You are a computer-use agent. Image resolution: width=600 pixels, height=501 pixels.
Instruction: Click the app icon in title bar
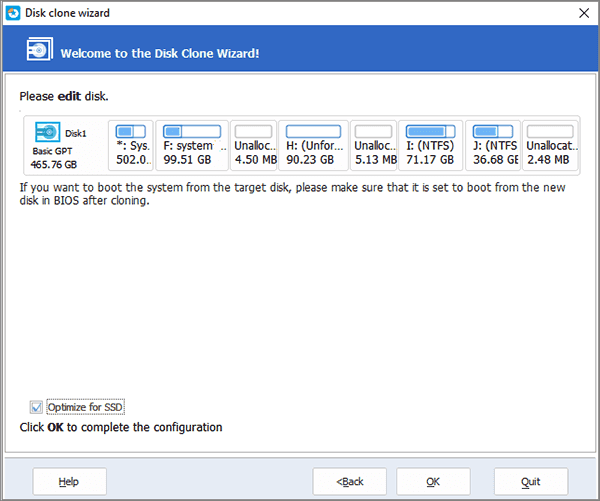click(13, 13)
